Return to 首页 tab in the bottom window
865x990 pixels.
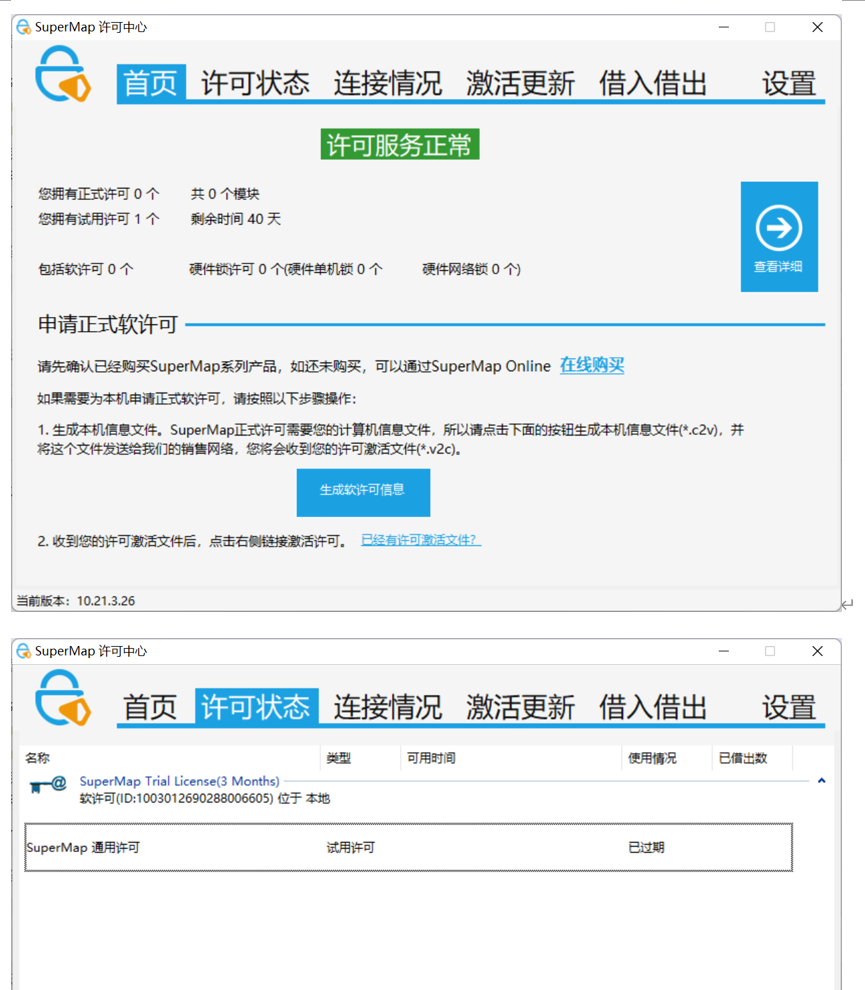pyautogui.click(x=150, y=707)
